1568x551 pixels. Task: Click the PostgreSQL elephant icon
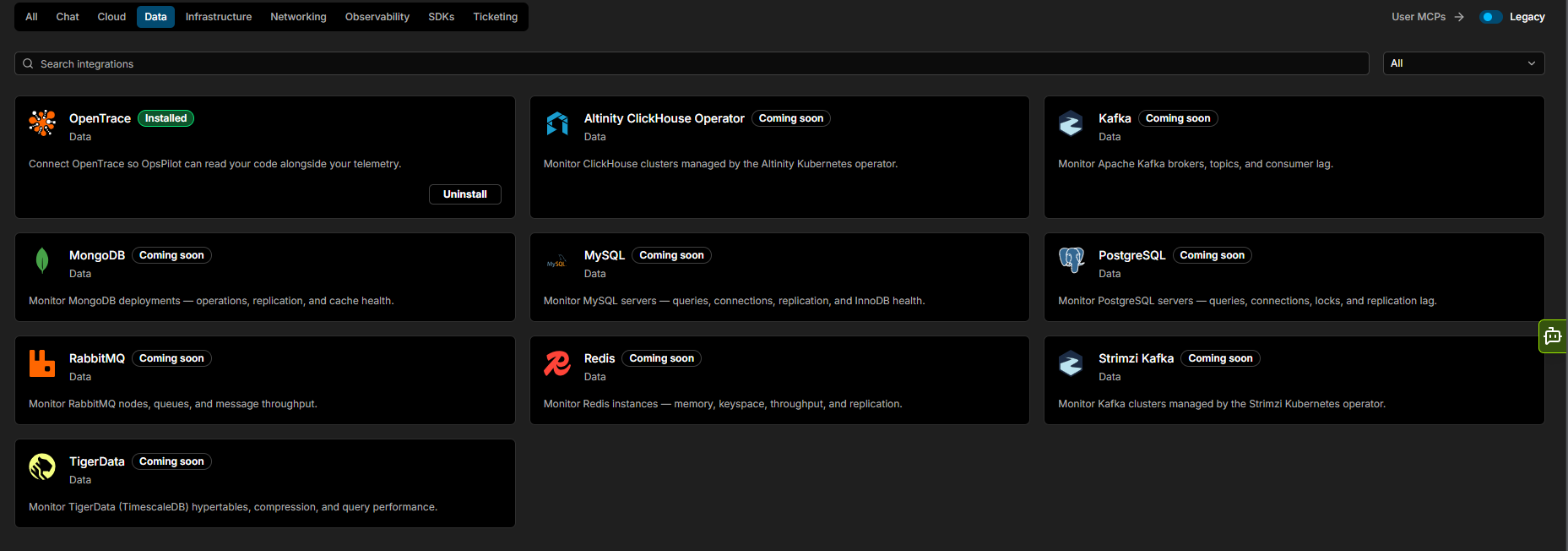(x=1072, y=260)
